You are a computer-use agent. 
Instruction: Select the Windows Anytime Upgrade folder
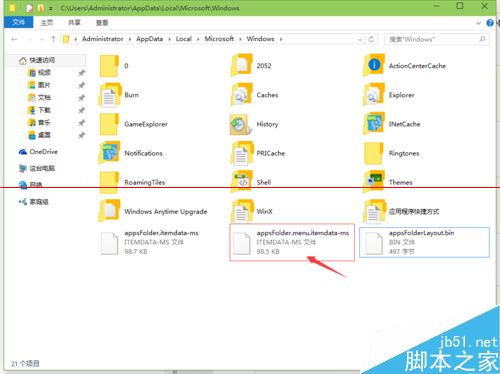click(153, 211)
